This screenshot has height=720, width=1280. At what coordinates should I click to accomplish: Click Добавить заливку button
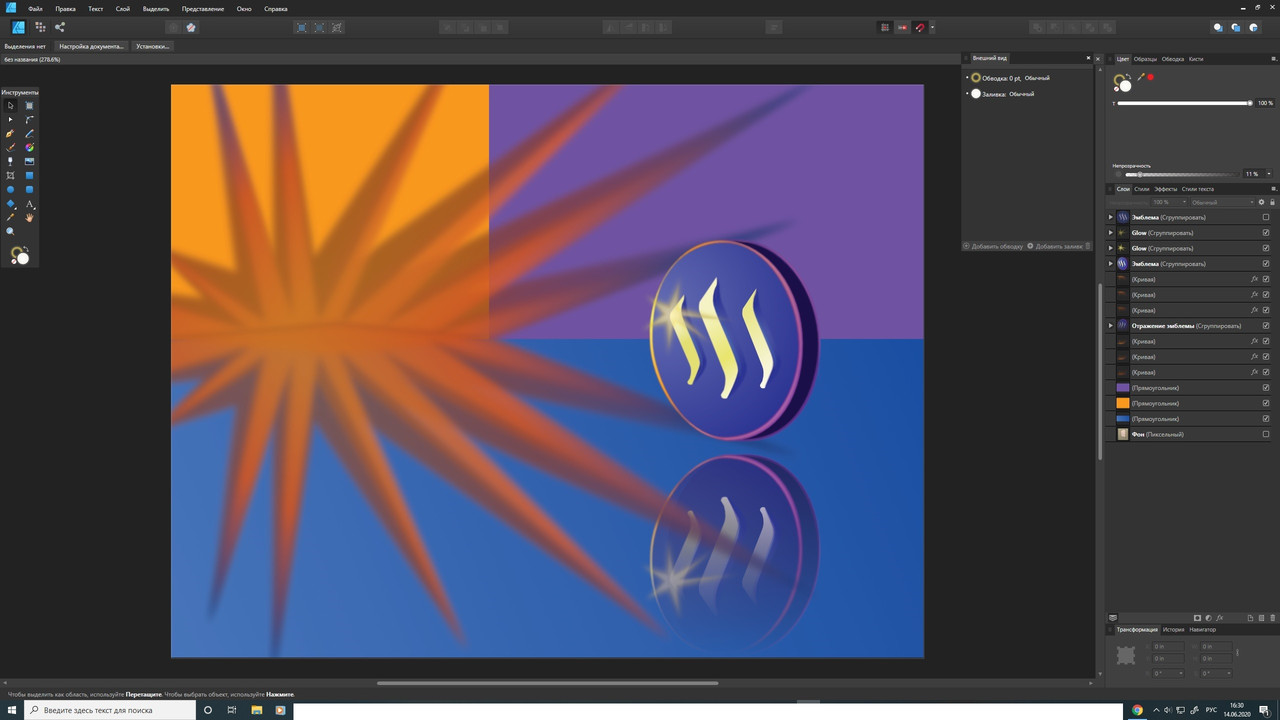(1057, 246)
